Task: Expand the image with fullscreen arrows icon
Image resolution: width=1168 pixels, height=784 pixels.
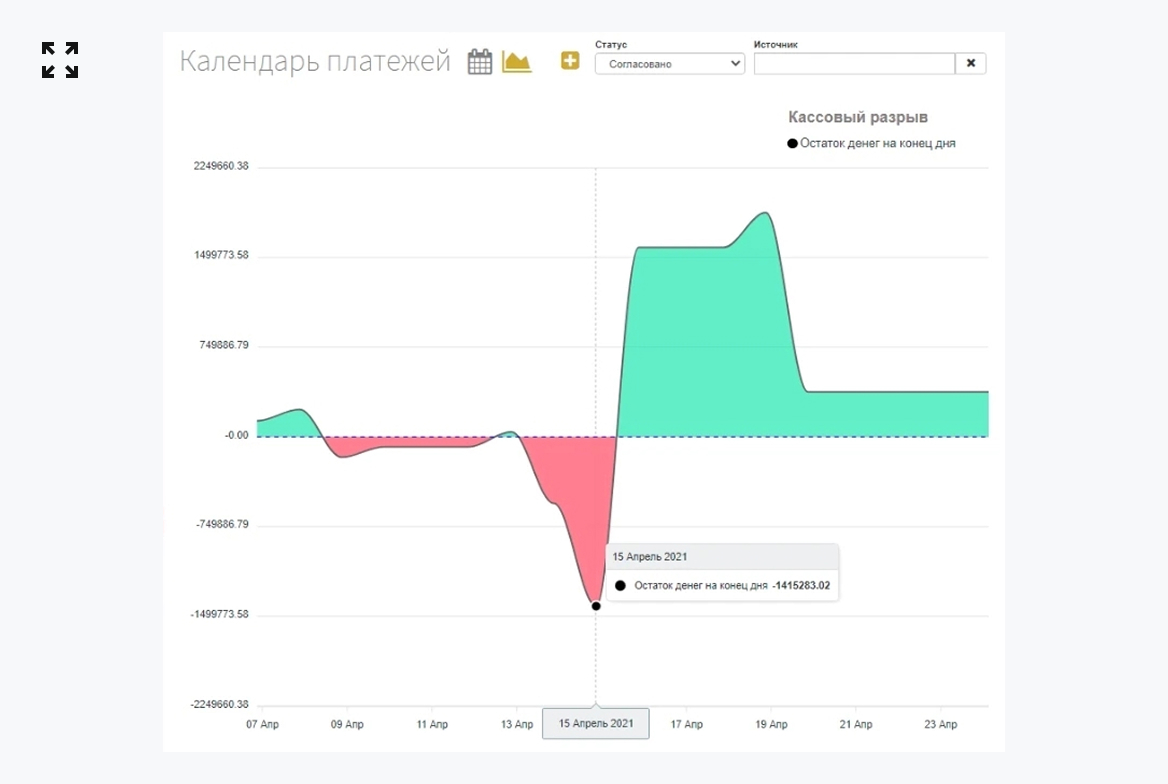Action: click(x=60, y=60)
